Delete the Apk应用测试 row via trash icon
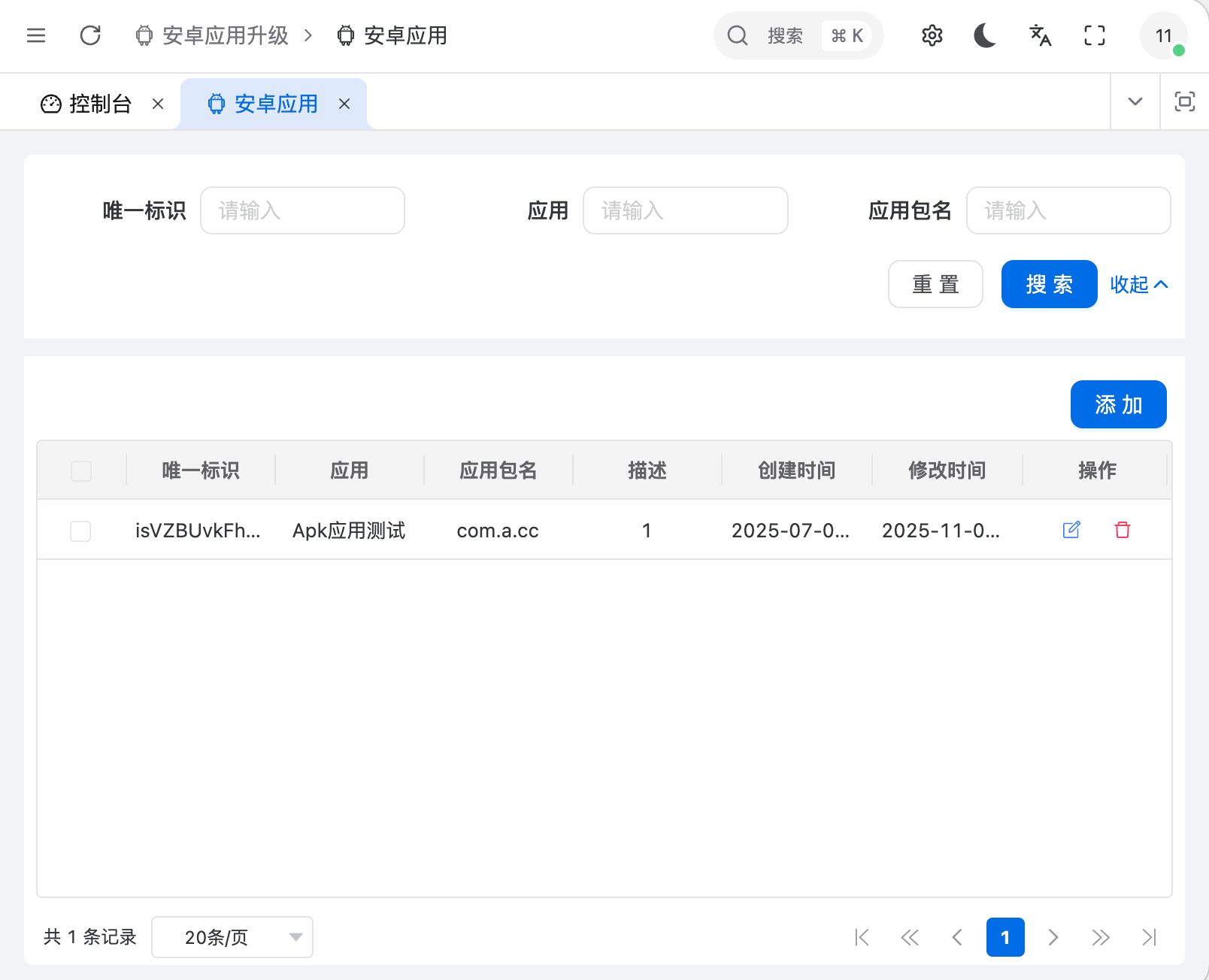 point(1123,530)
